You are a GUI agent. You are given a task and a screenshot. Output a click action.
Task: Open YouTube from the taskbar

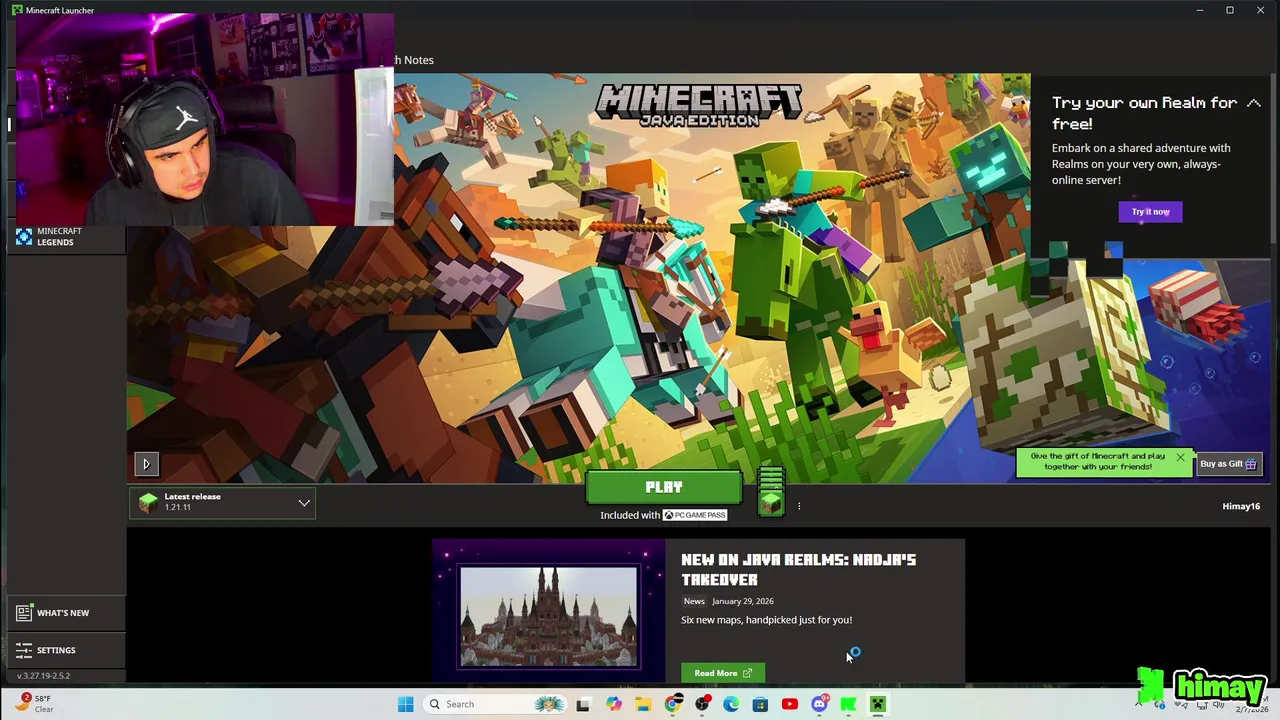tap(789, 704)
